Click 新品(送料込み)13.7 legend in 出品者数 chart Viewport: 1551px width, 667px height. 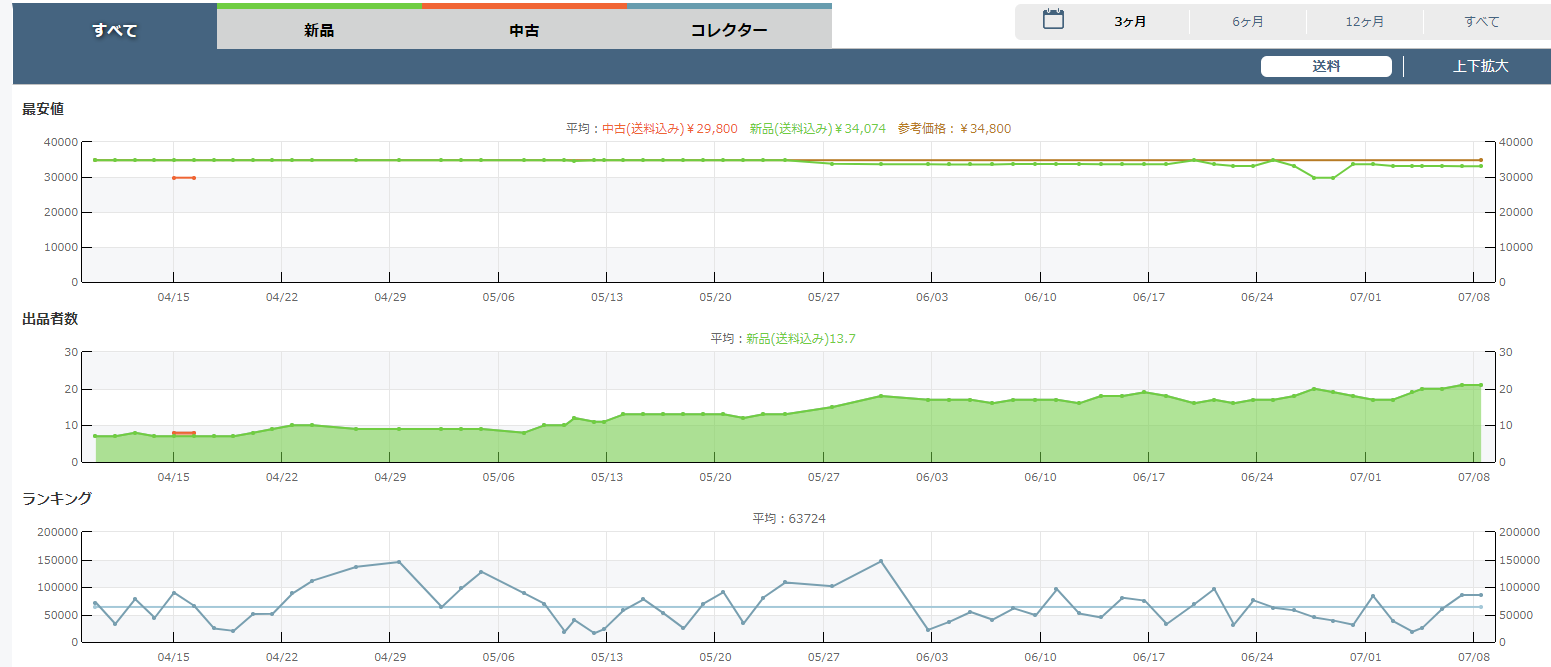(800, 339)
